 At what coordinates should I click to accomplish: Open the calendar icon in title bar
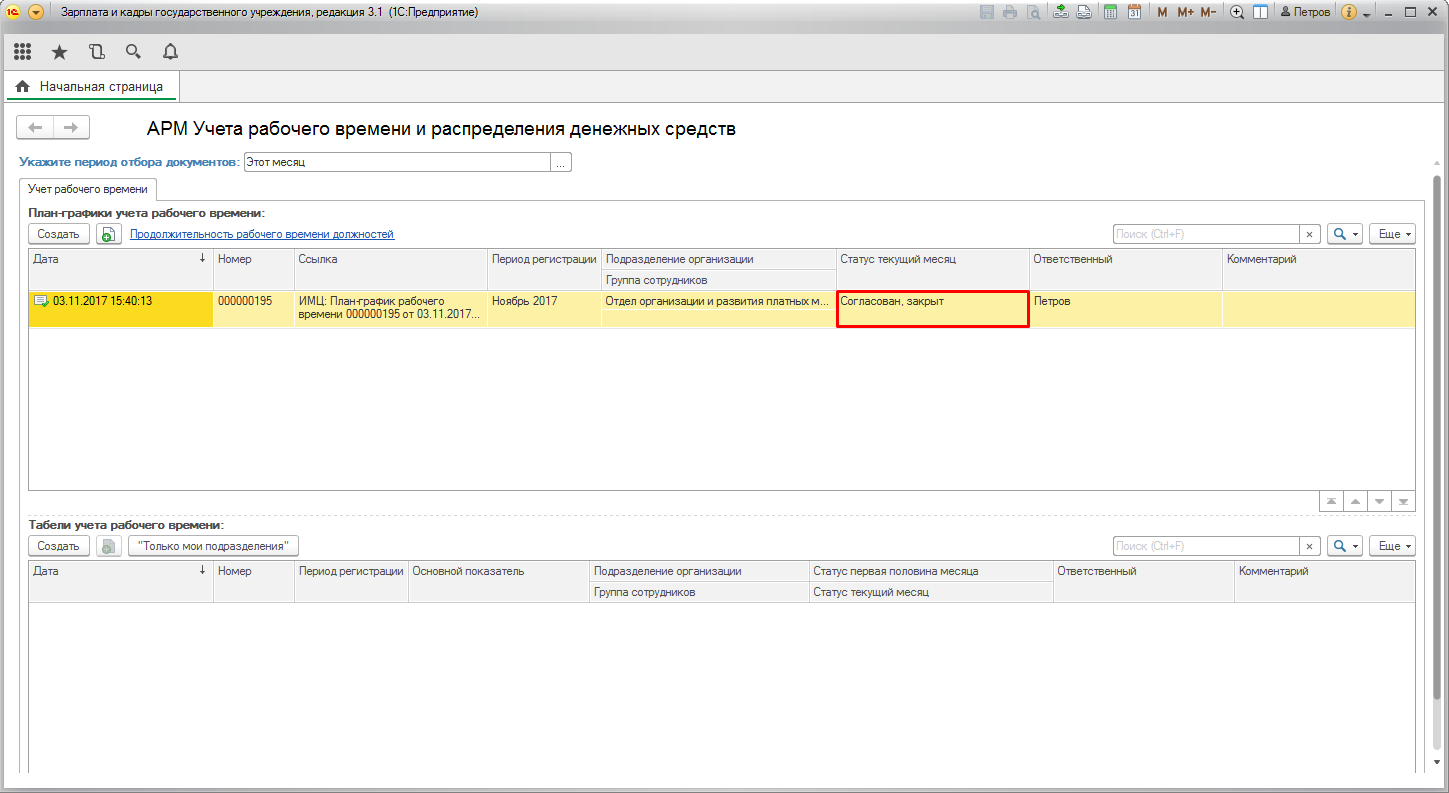[x=1134, y=12]
